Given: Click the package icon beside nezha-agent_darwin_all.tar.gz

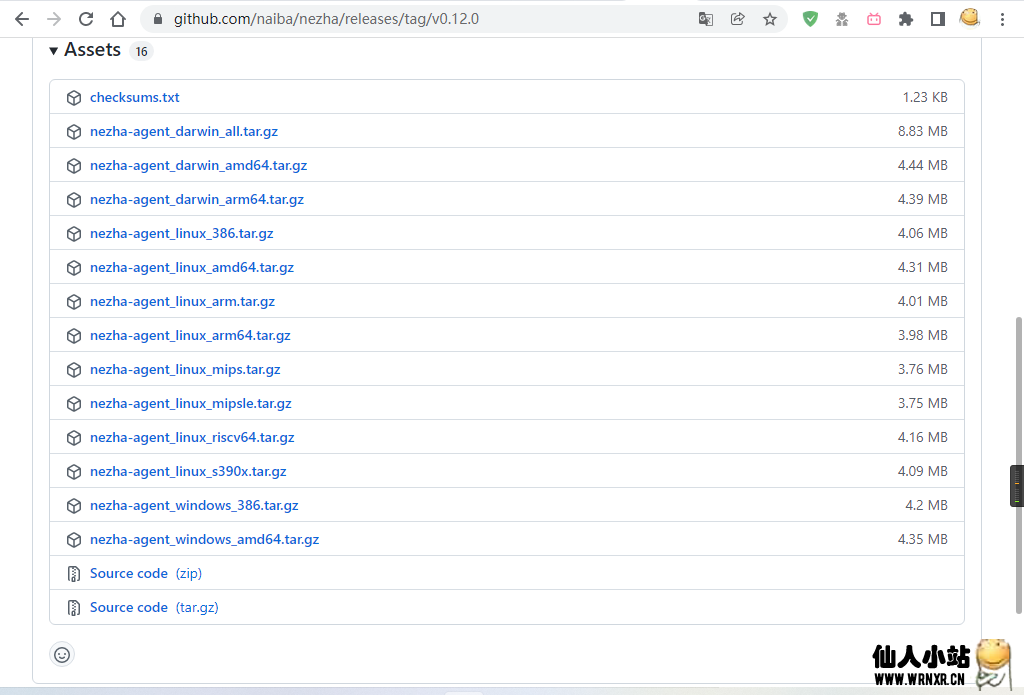Looking at the screenshot, I should click(74, 132).
